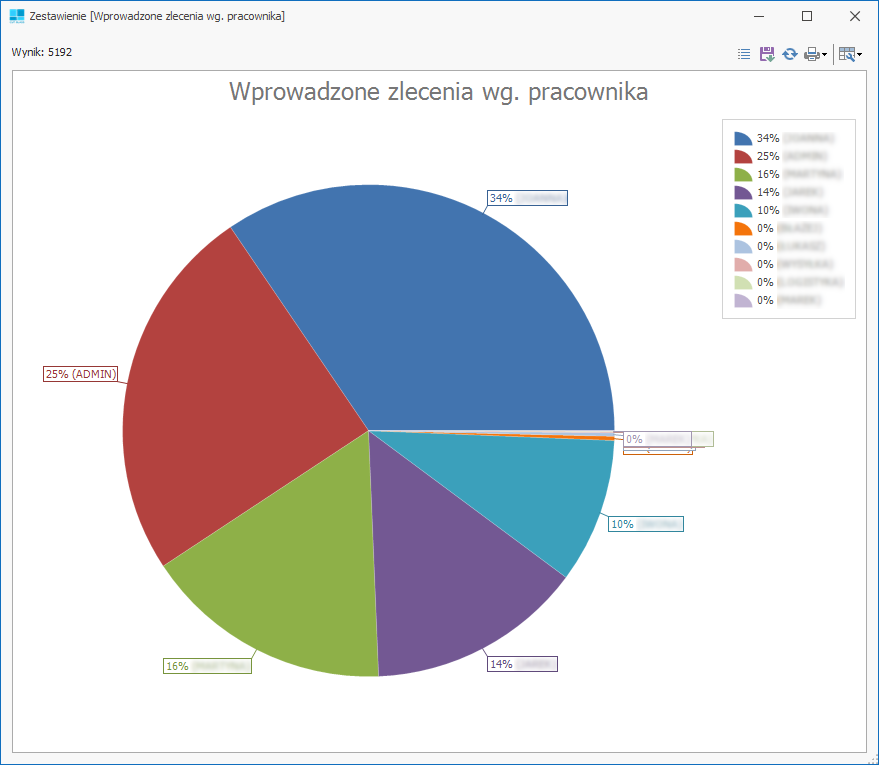Image resolution: width=879 pixels, height=765 pixels.
Task: Click the red 25% legend swatch
Action: tap(743, 157)
